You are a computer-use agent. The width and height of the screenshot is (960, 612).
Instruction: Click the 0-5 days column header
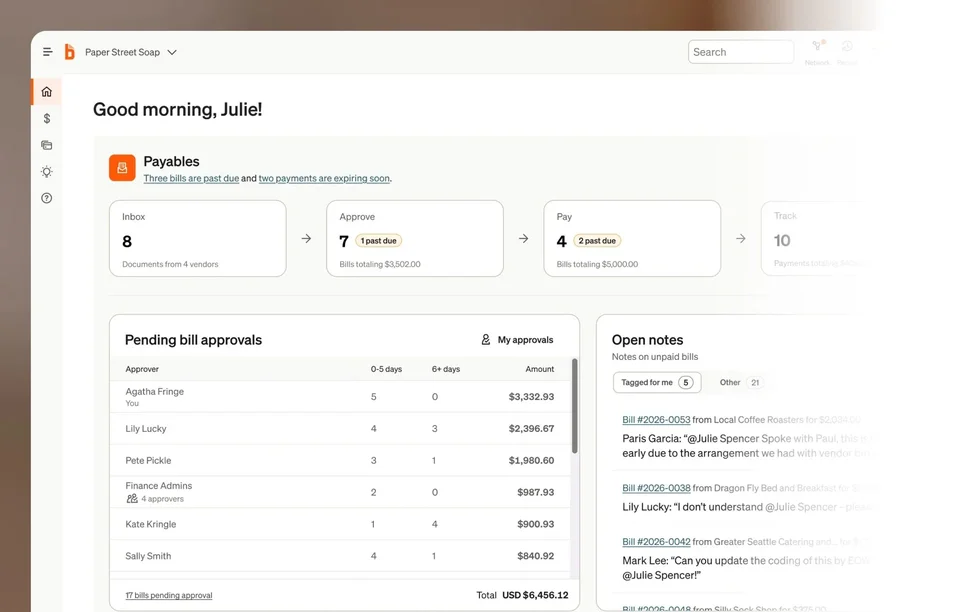(x=386, y=369)
